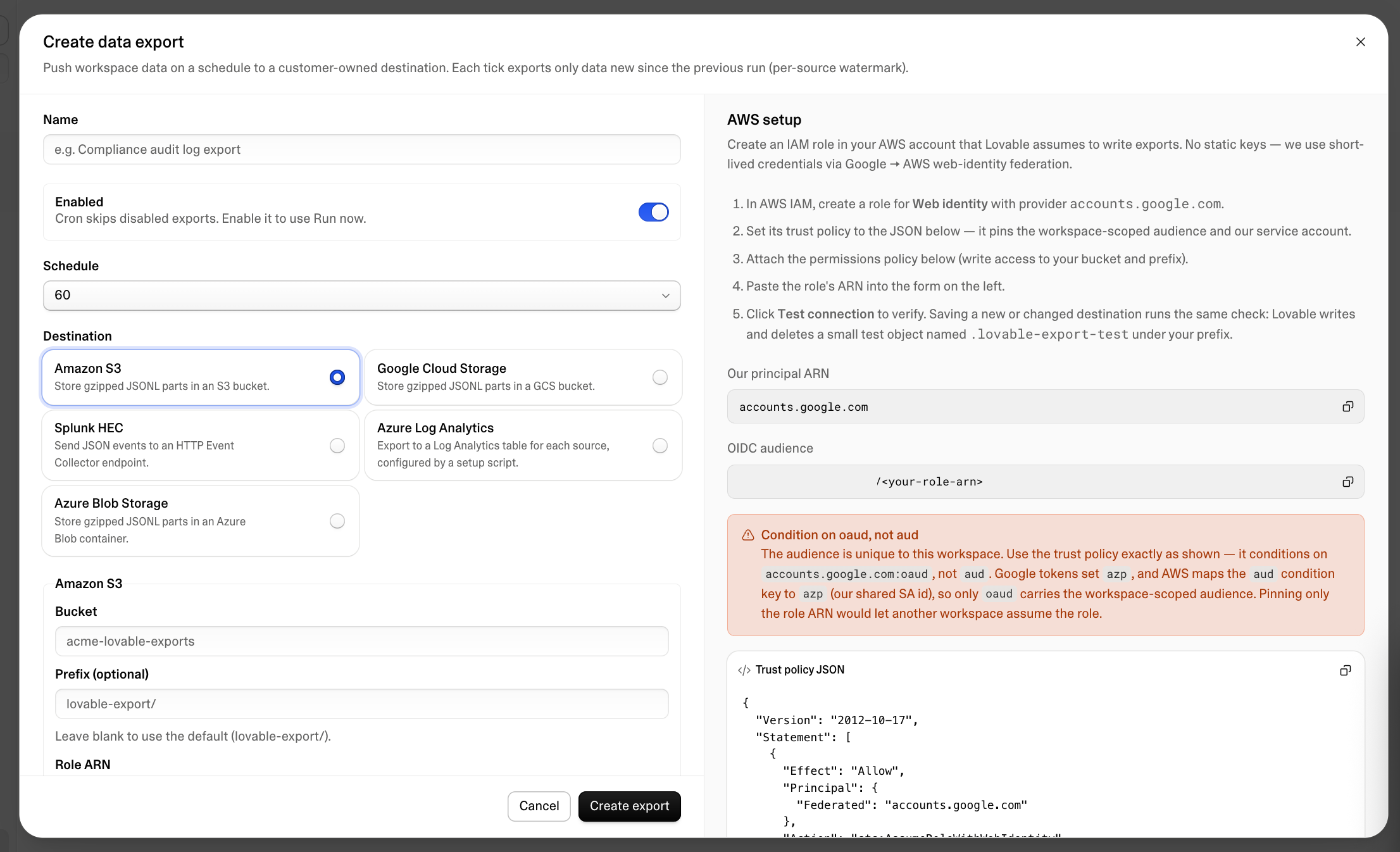Screen dimensions: 1400x852
Task: Click into the Bucket field
Action: (x=361, y=641)
